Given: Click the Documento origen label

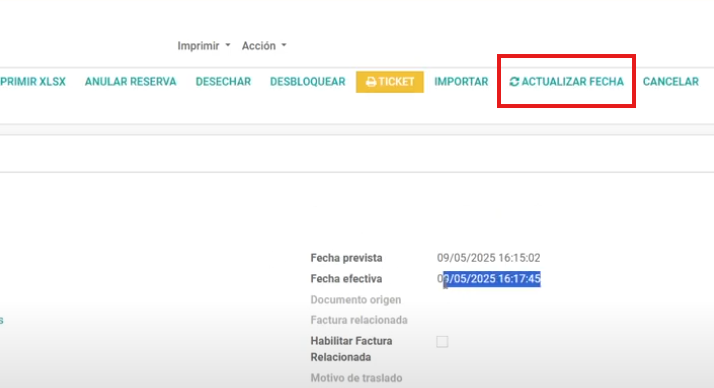Looking at the screenshot, I should point(356,300).
